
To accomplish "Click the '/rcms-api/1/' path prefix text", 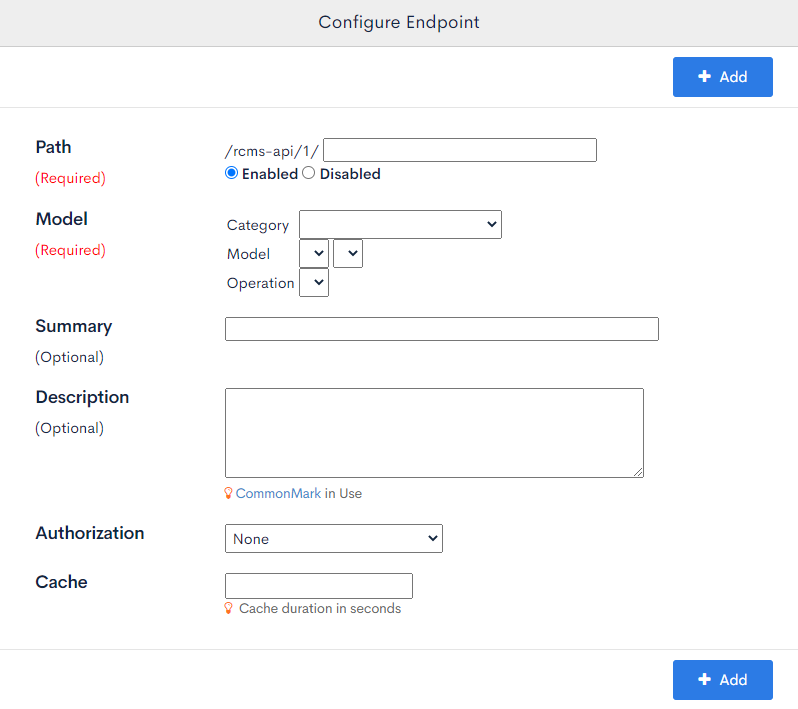I will coord(272,151).
